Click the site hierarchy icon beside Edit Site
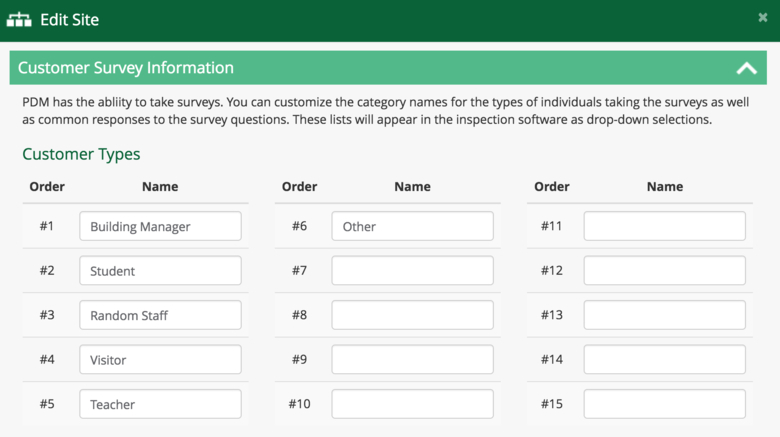The height and width of the screenshot is (437, 780). point(19,19)
